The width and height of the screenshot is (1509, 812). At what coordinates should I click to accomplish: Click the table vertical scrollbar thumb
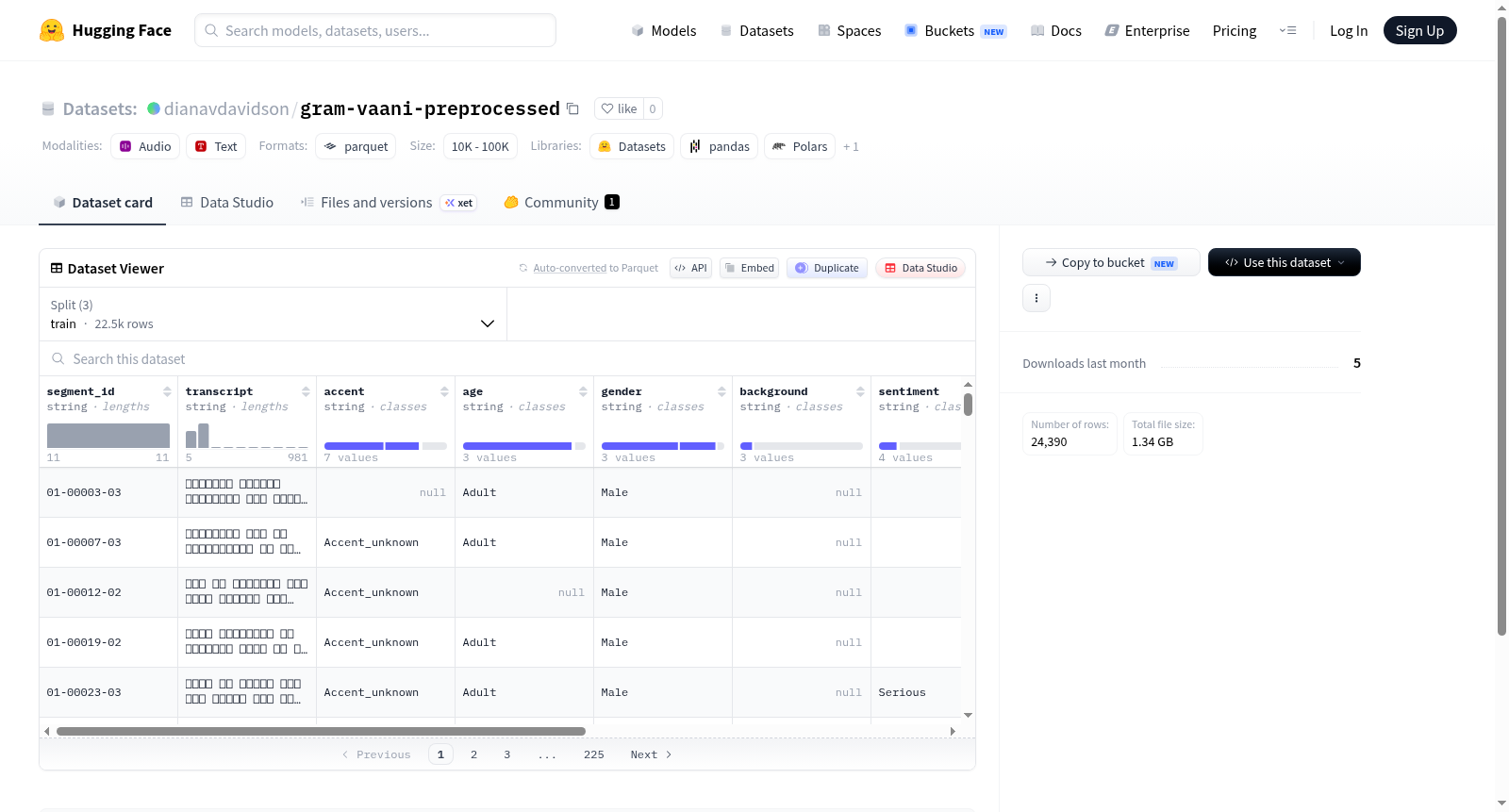(x=968, y=404)
